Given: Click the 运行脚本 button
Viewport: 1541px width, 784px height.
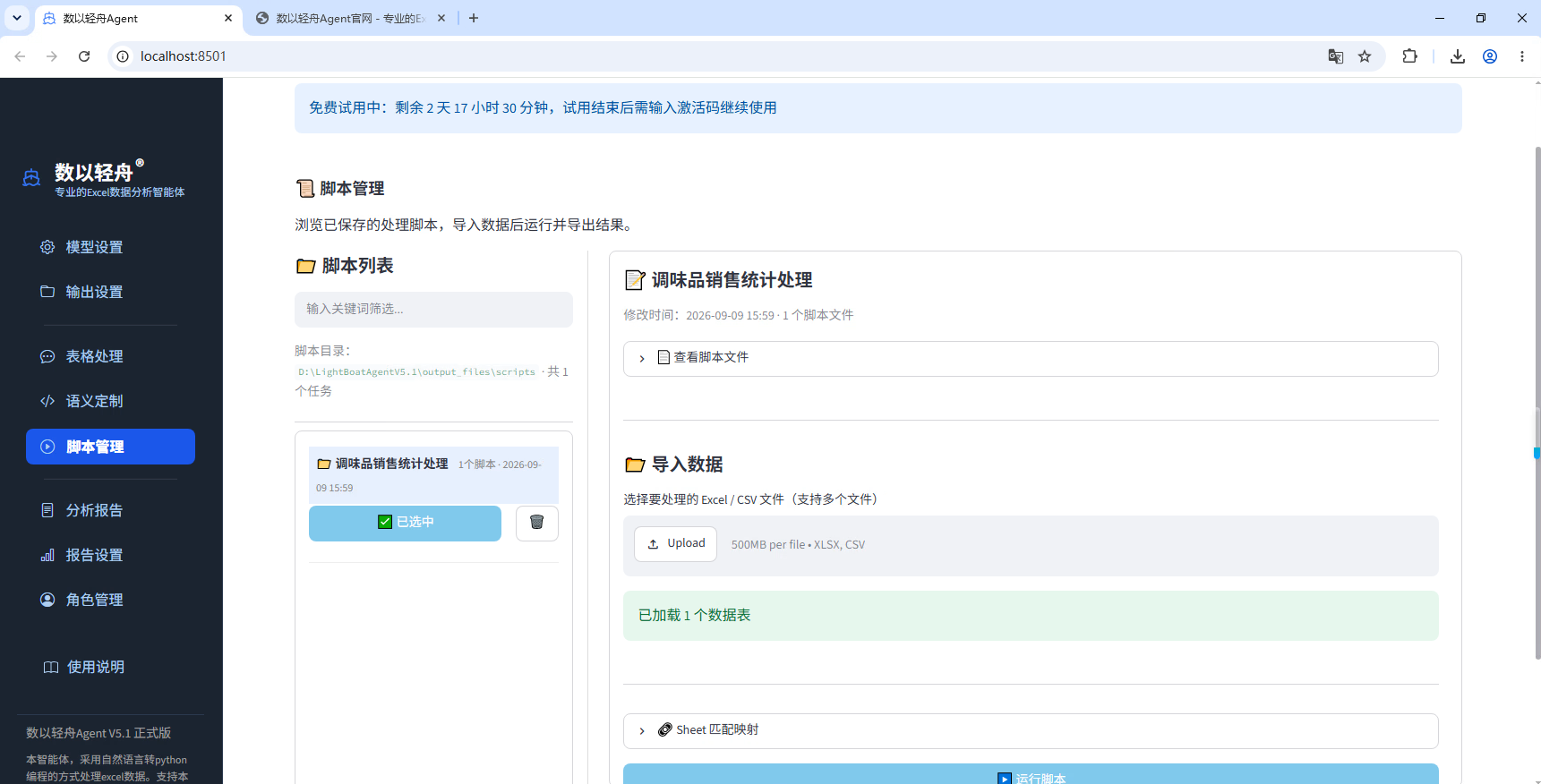Looking at the screenshot, I should point(1031,775).
